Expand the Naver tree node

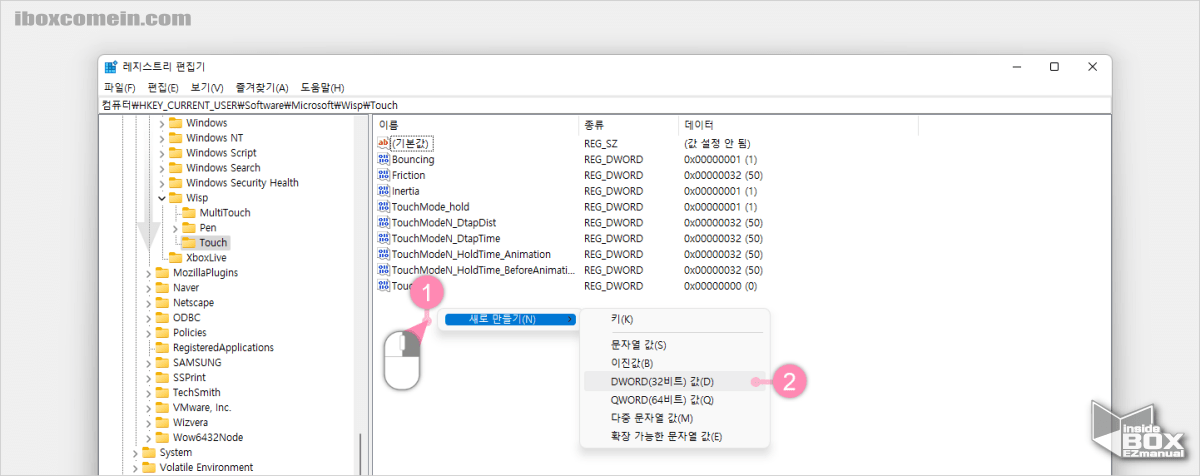[149, 287]
